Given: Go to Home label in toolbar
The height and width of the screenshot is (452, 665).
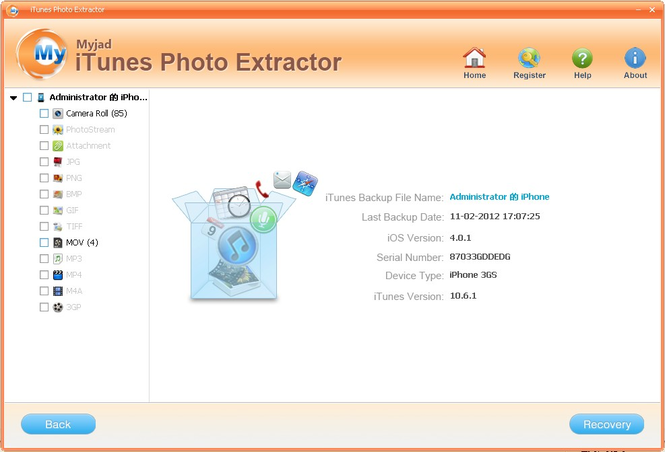Looking at the screenshot, I should 474,75.
